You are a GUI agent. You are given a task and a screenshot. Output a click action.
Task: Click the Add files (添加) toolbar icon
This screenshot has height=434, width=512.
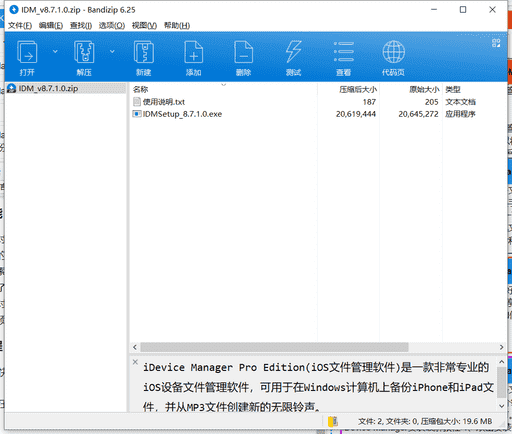(194, 52)
